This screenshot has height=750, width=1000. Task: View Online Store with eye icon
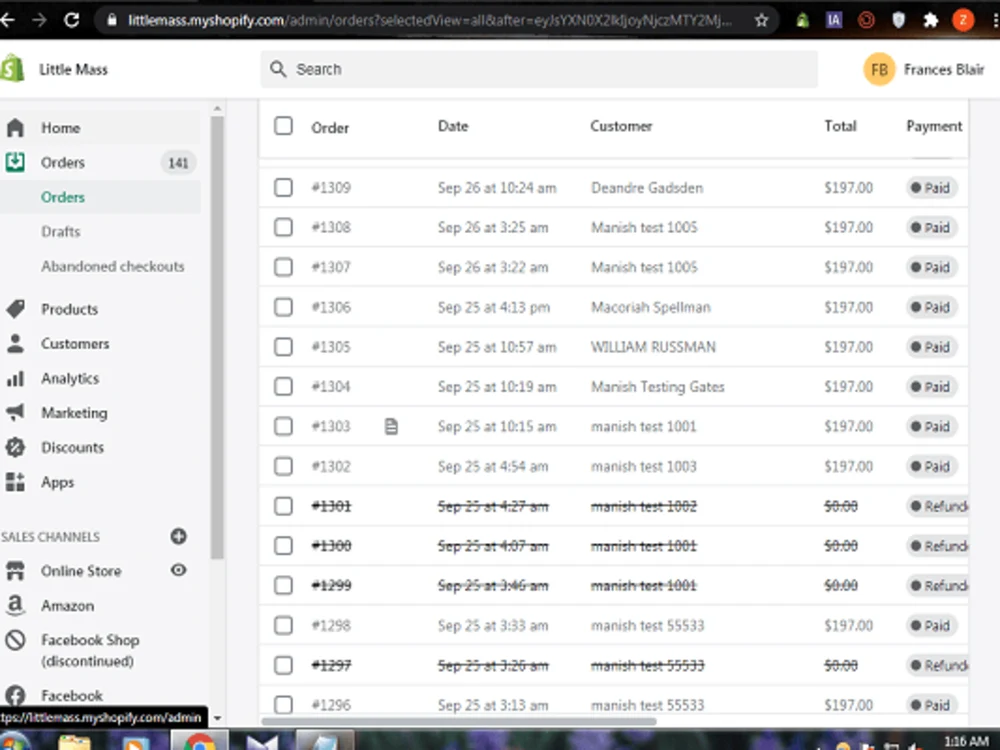tap(179, 570)
